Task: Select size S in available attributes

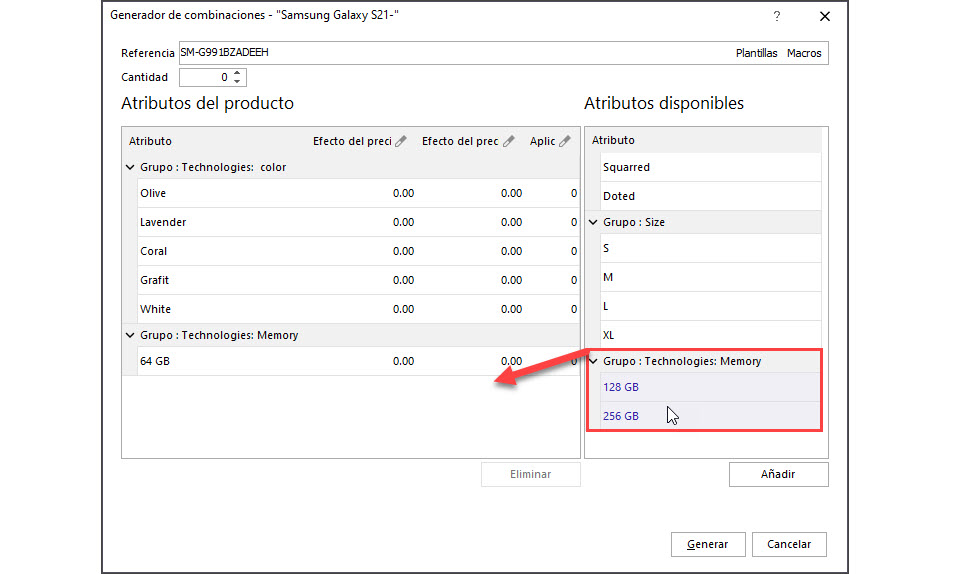Action: click(711, 248)
